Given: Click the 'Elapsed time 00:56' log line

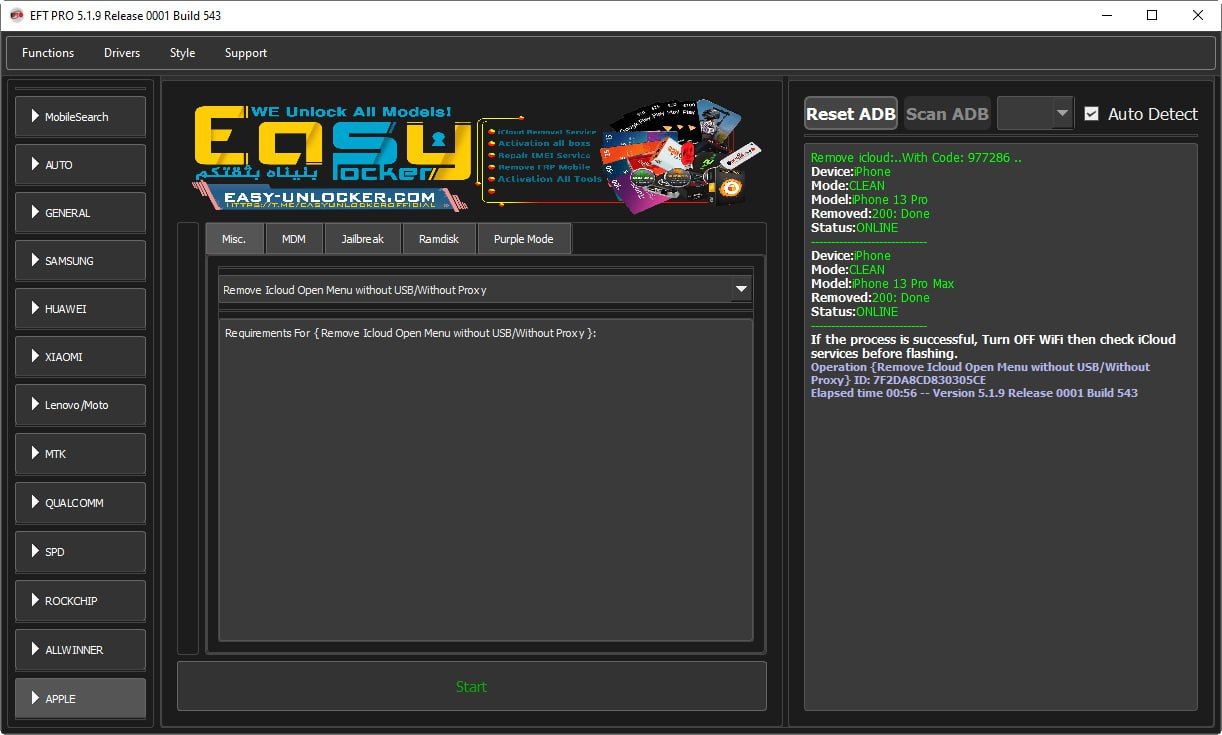Looking at the screenshot, I should pos(974,393).
